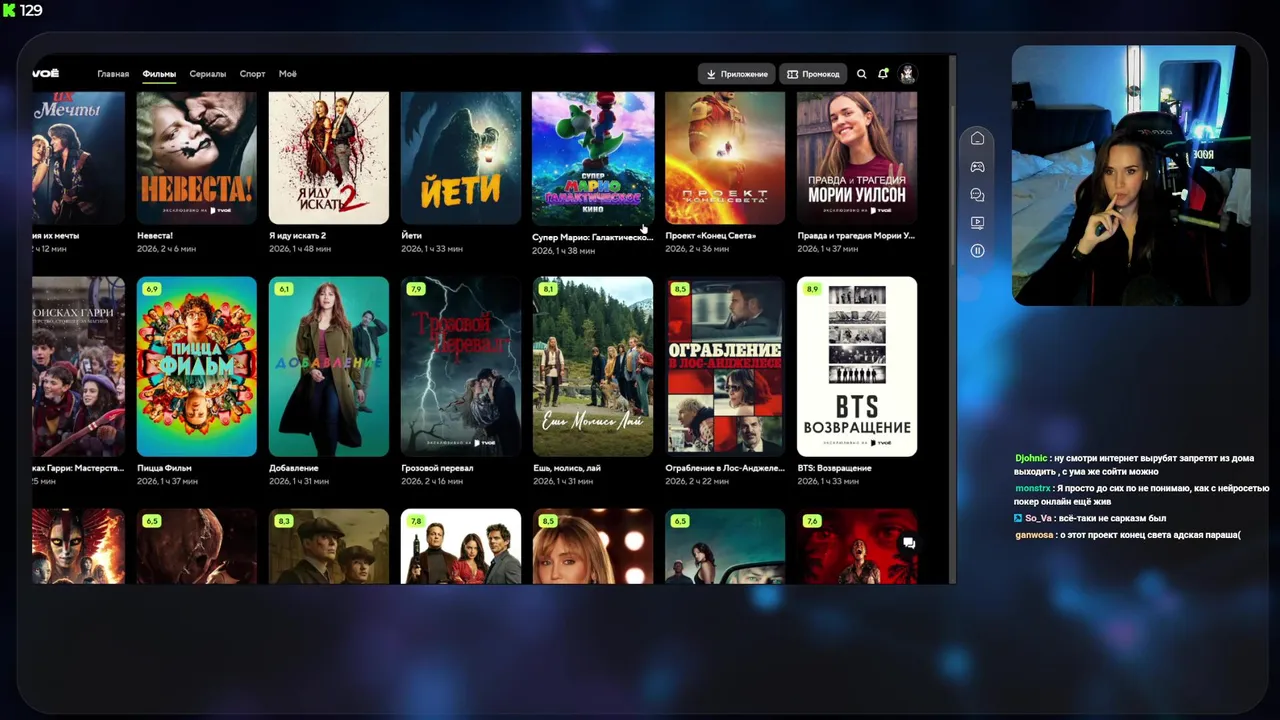Open the Ешь, молись, лай poster
Image resolution: width=1280 pixels, height=720 pixels.
593,367
